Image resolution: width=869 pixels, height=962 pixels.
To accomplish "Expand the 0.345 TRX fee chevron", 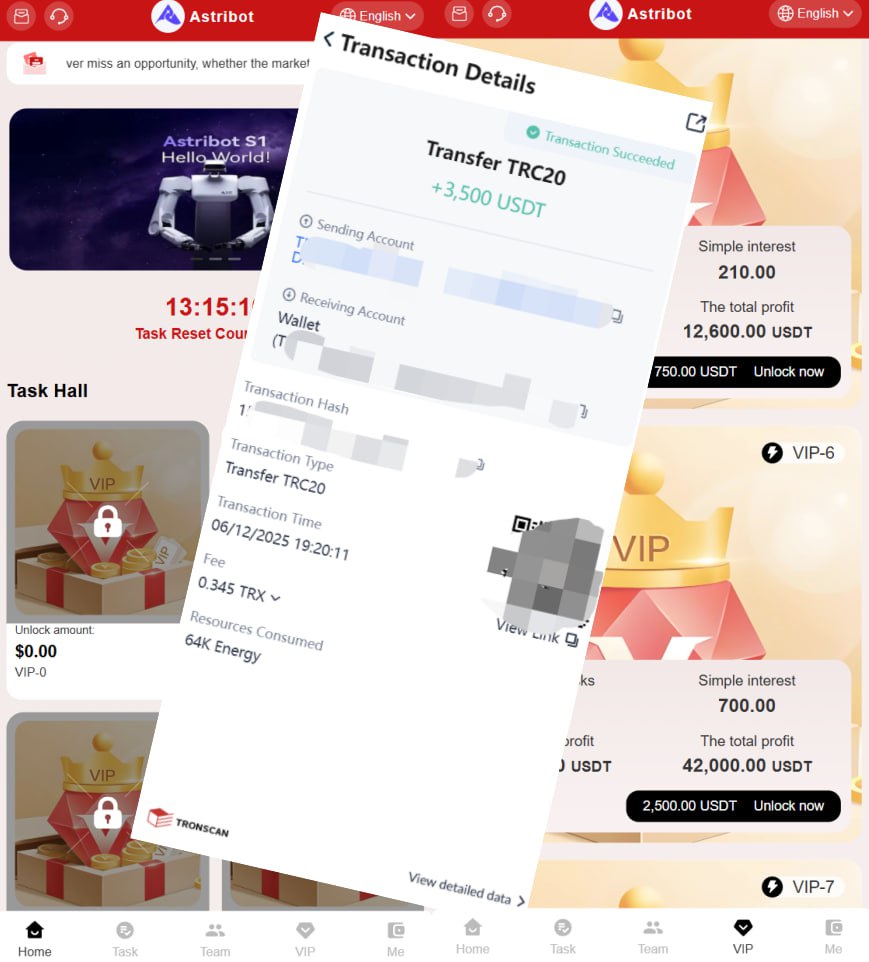I will click(276, 597).
